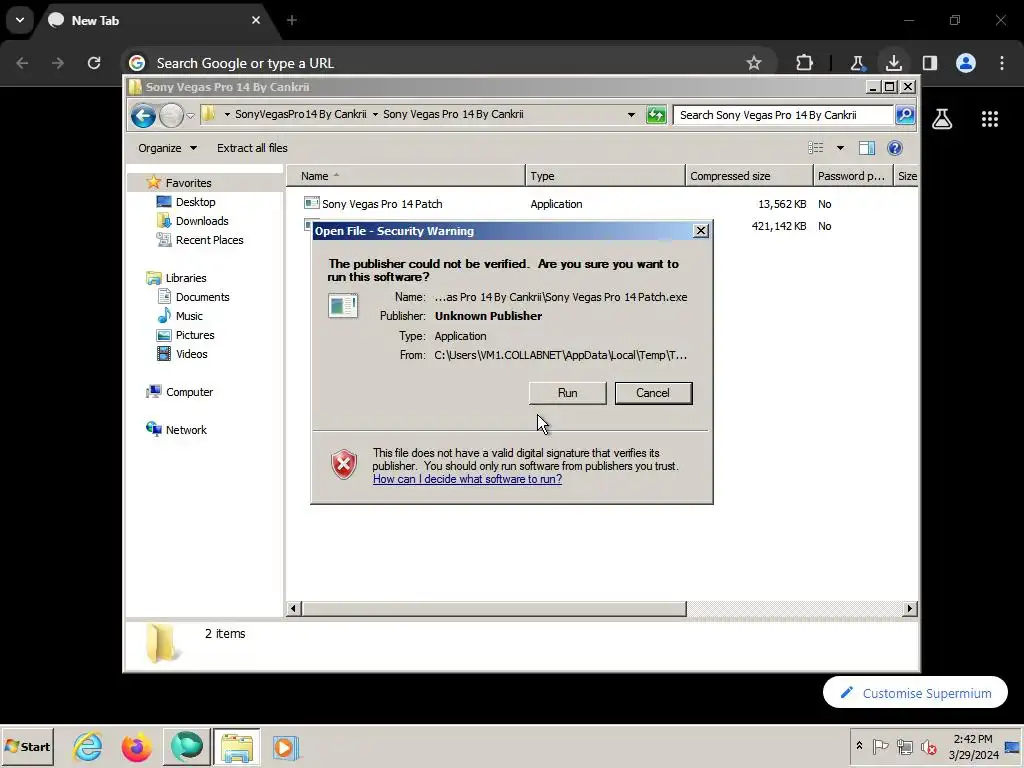Open Explorer recent locations dropdown arrow
Viewport: 1024px width, 768px height.
pyautogui.click(x=190, y=116)
